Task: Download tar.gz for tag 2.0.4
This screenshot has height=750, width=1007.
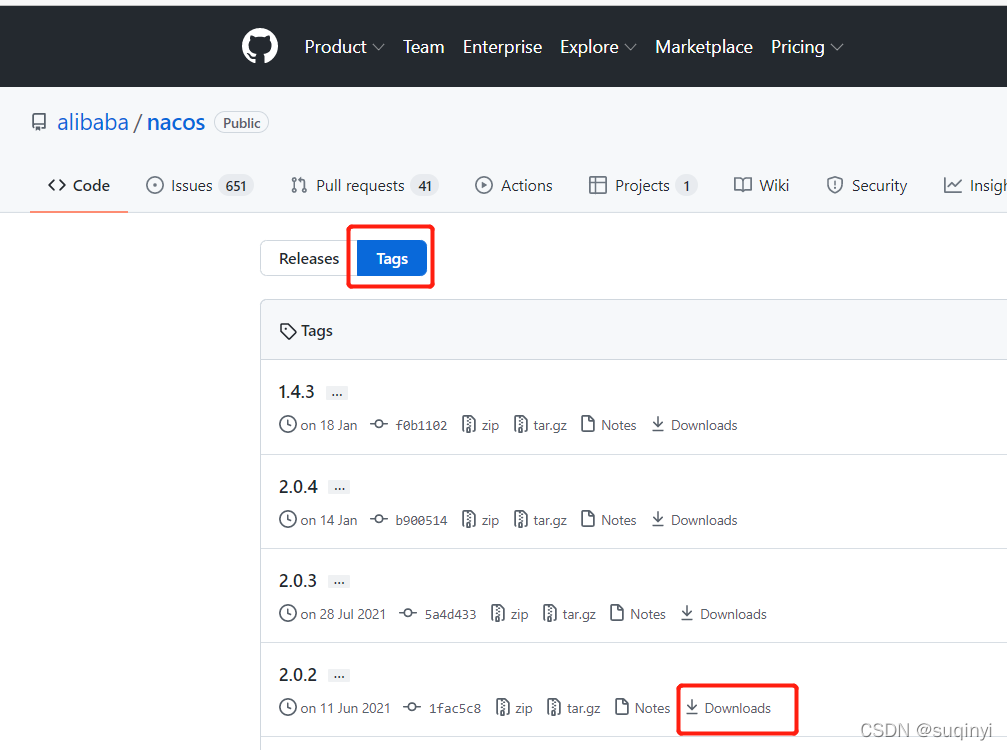Action: (x=540, y=519)
